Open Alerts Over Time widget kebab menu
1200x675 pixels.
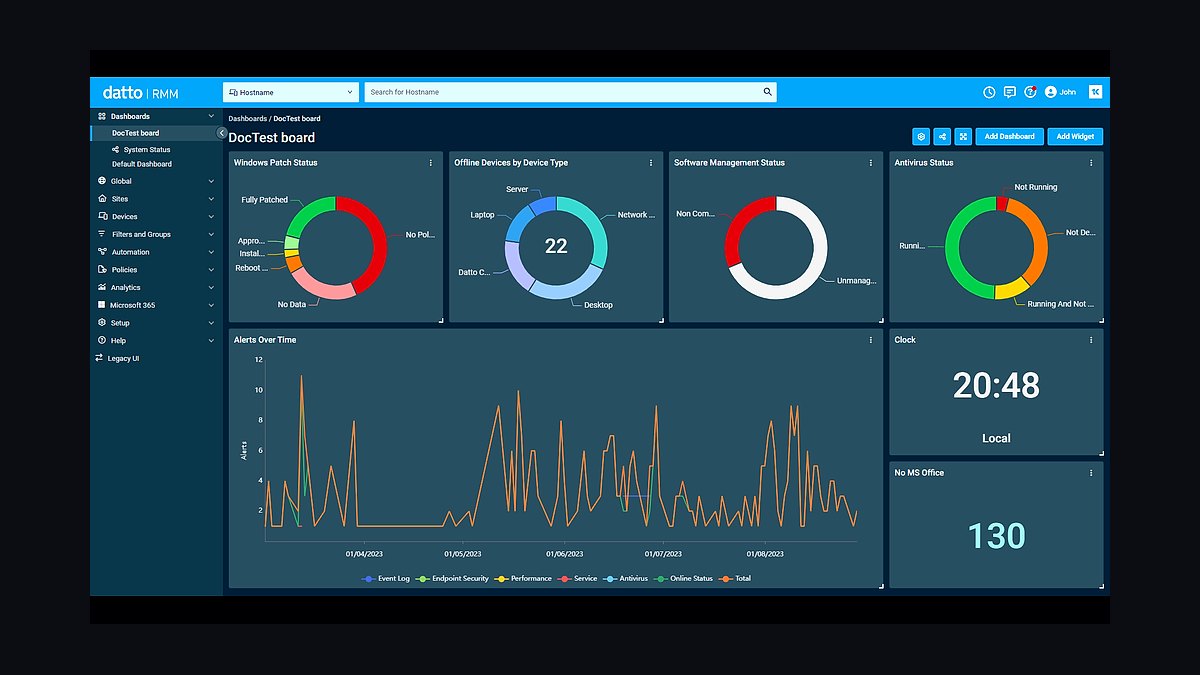coord(871,340)
